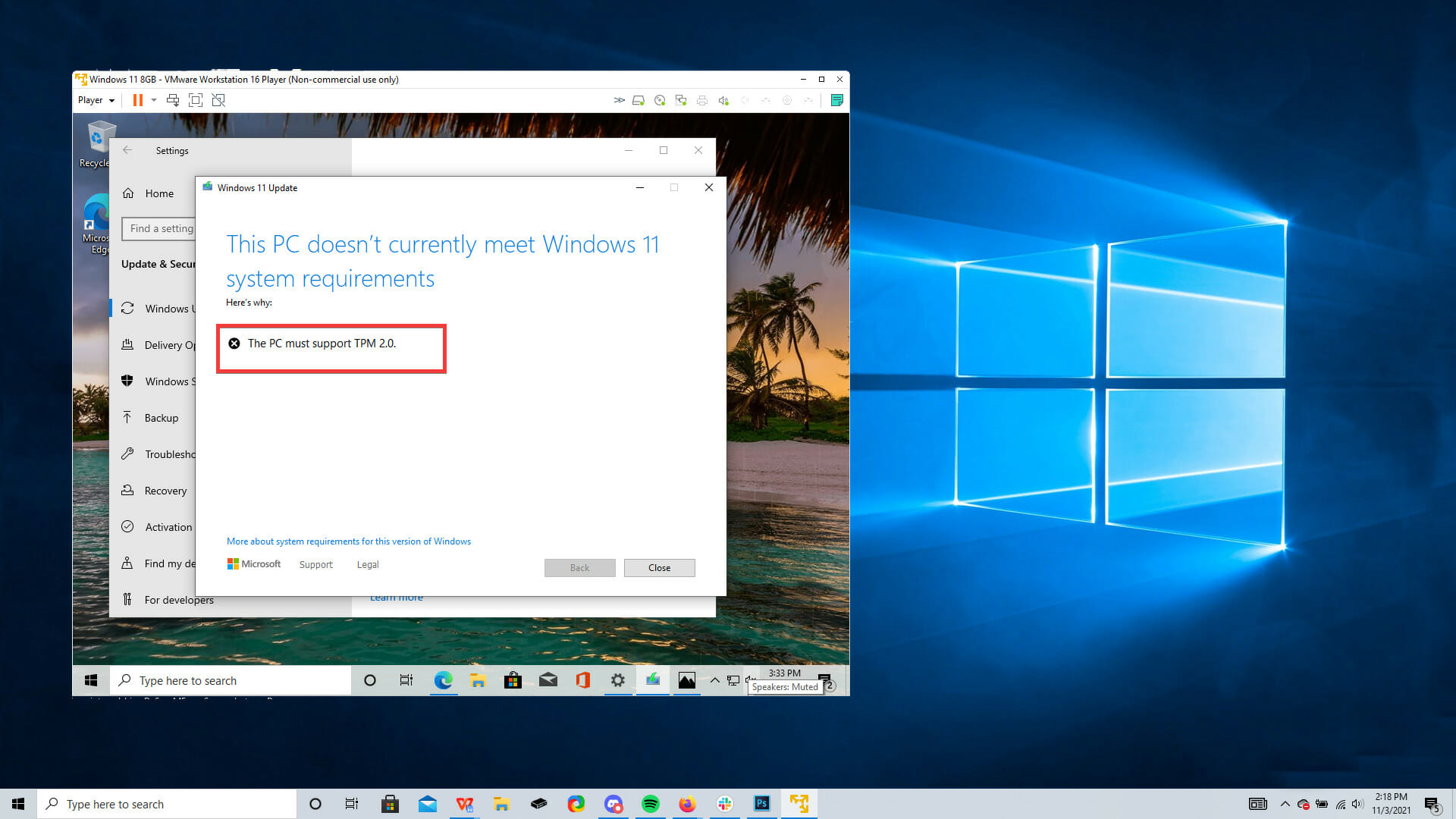1456x819 pixels.
Task: Toggle the VMware thumbnail sidebar panel
Action: tap(837, 99)
